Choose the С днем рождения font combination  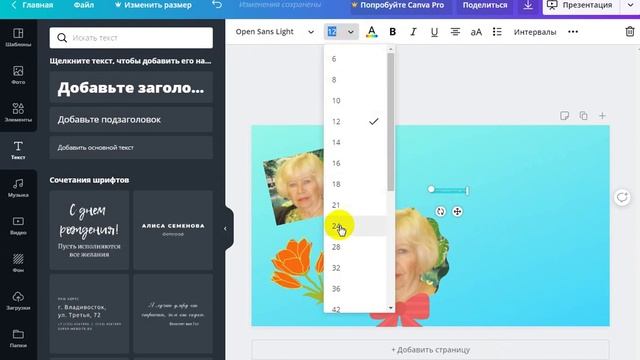(89, 230)
